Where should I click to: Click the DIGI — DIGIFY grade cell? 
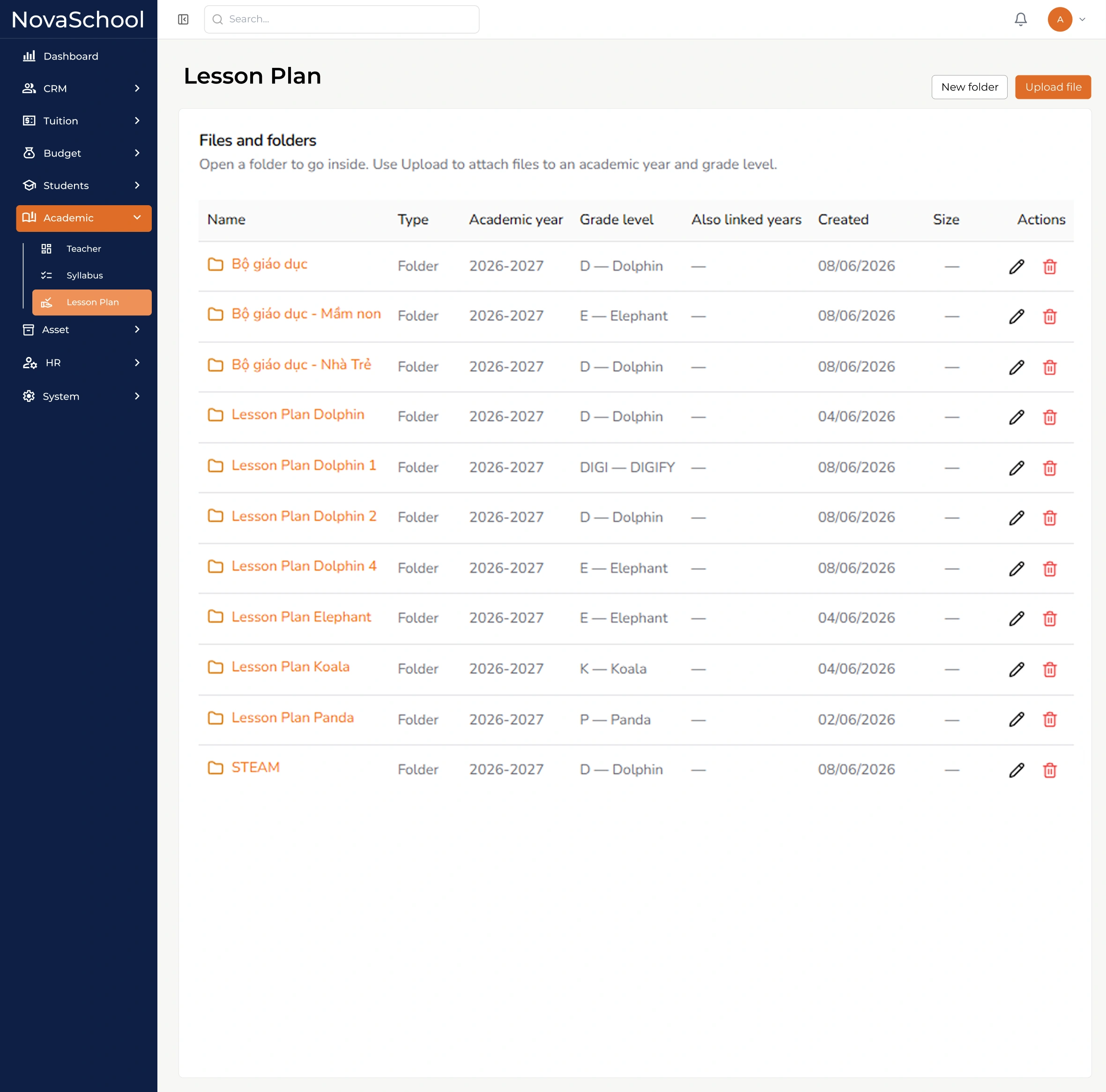coord(627,468)
